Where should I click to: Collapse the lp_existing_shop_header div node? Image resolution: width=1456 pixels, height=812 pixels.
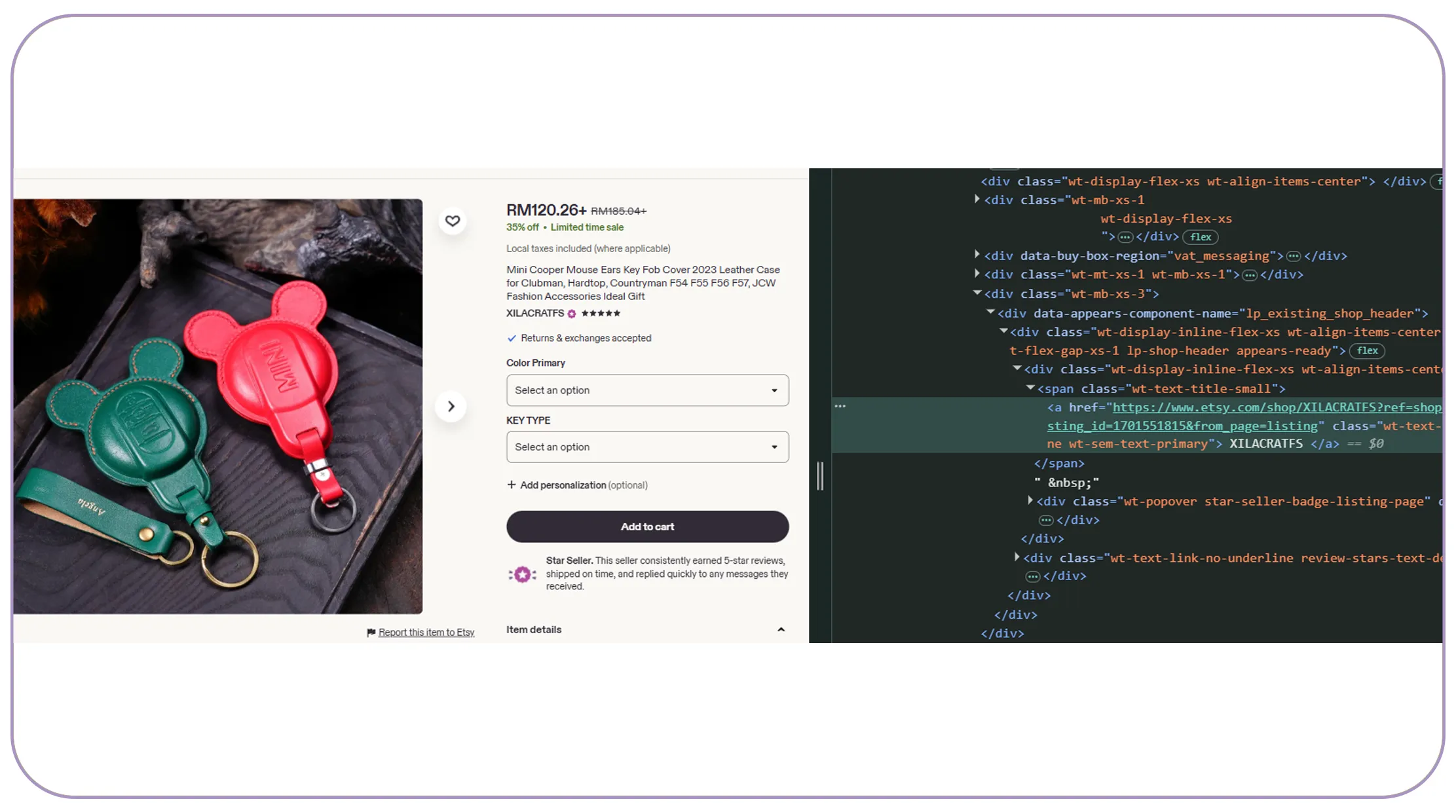point(990,312)
